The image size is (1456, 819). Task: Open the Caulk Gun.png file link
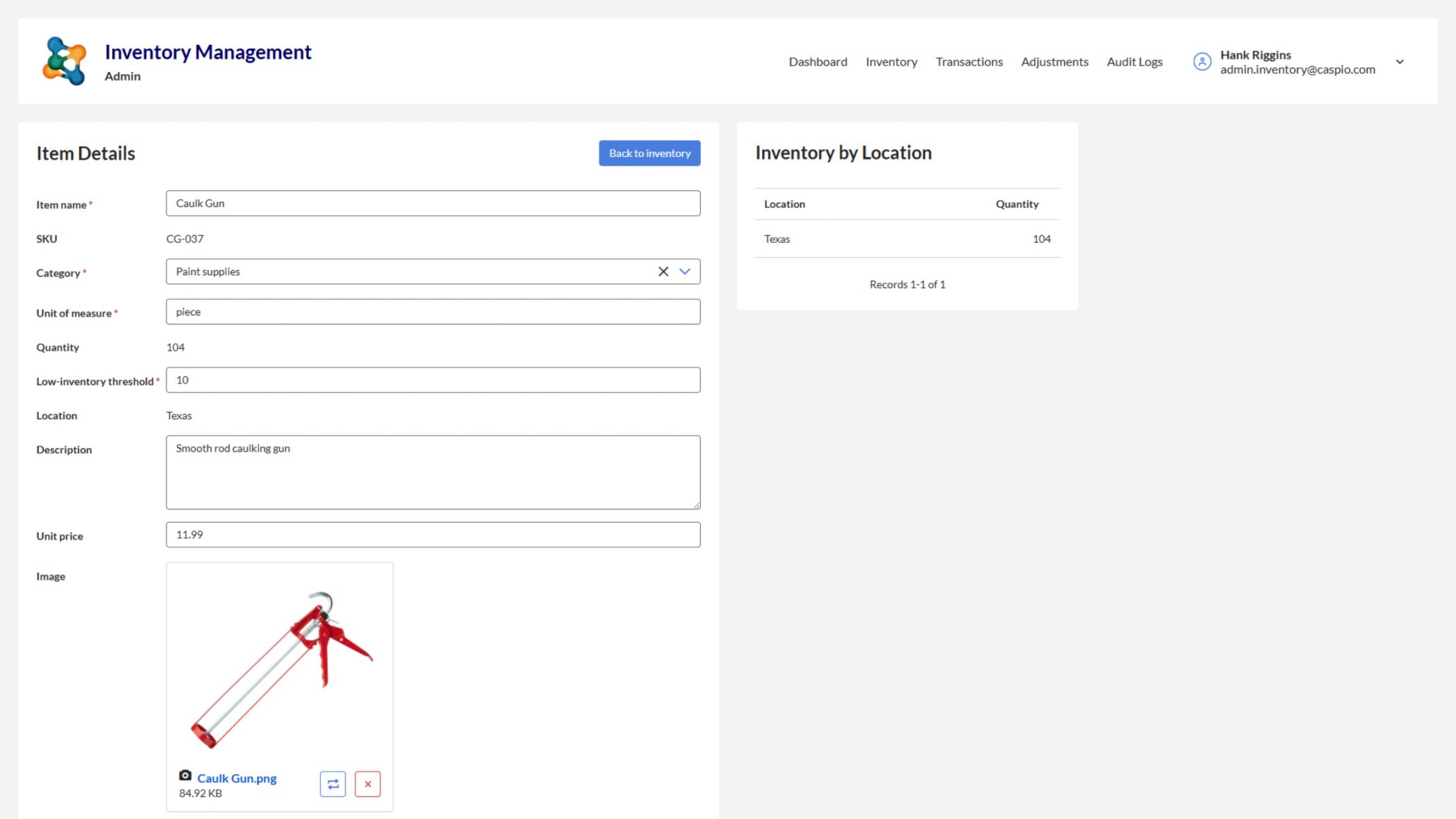[x=237, y=778]
